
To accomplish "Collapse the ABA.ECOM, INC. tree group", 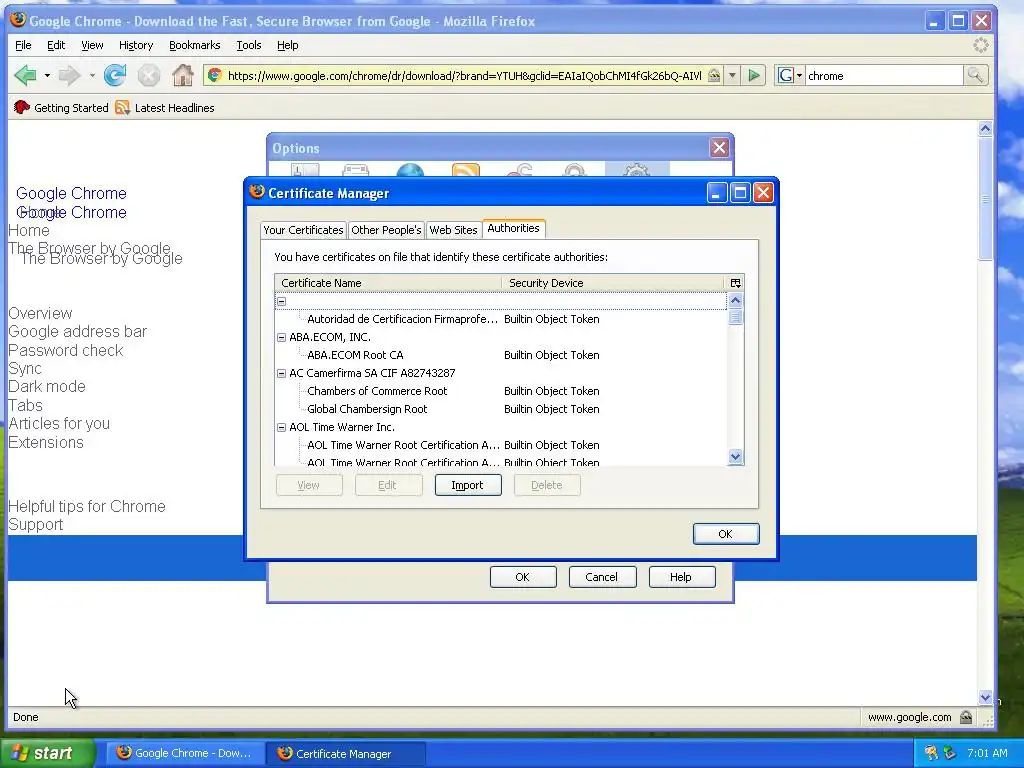I will tap(281, 338).
